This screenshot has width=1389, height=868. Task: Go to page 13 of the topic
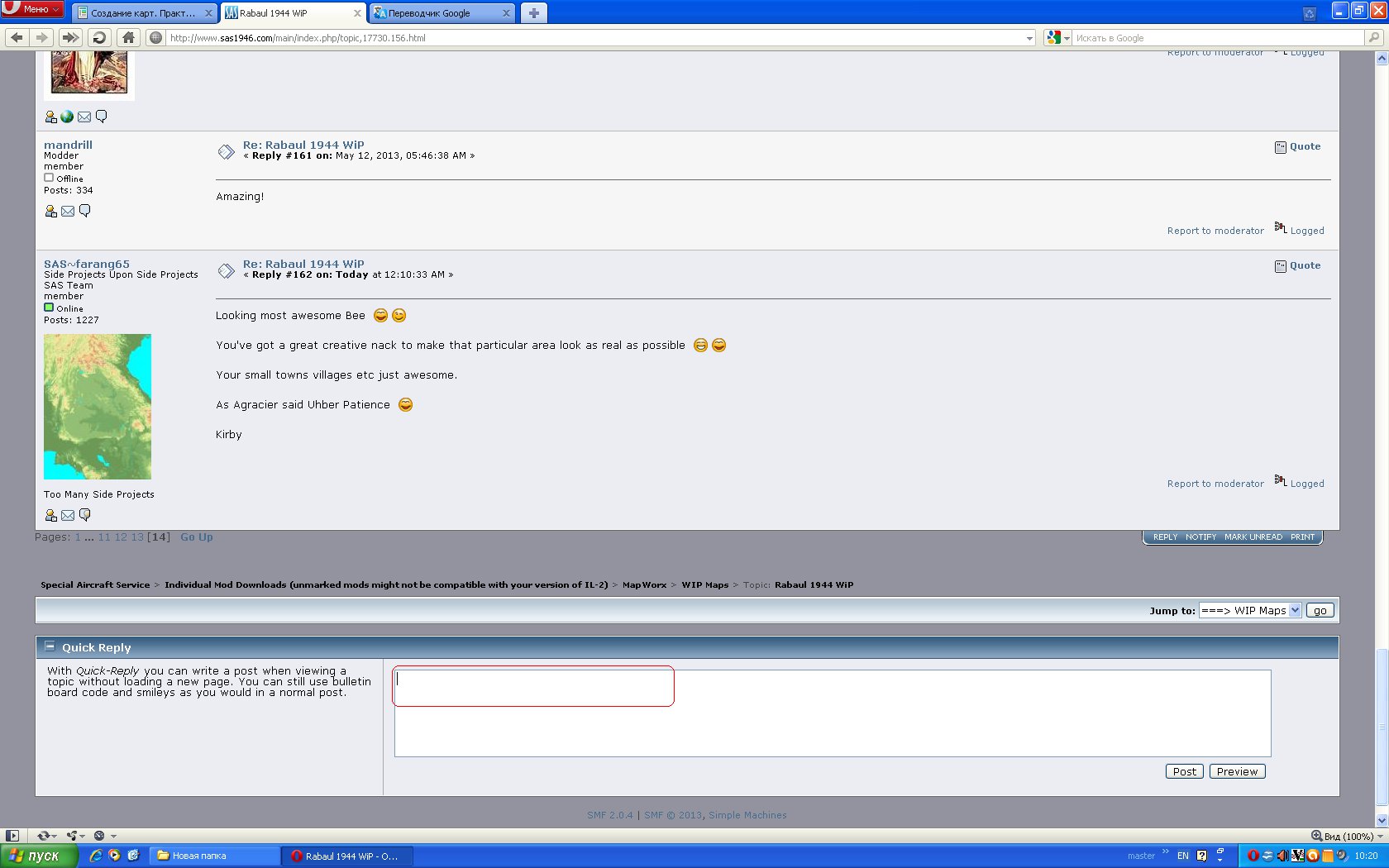137,537
